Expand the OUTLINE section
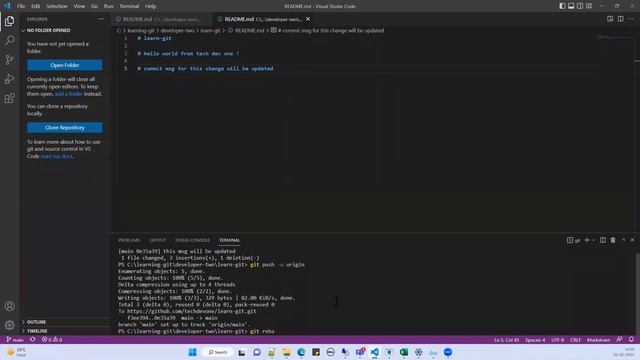Screen dimensions: 640x360 pyautogui.click(x=65, y=322)
